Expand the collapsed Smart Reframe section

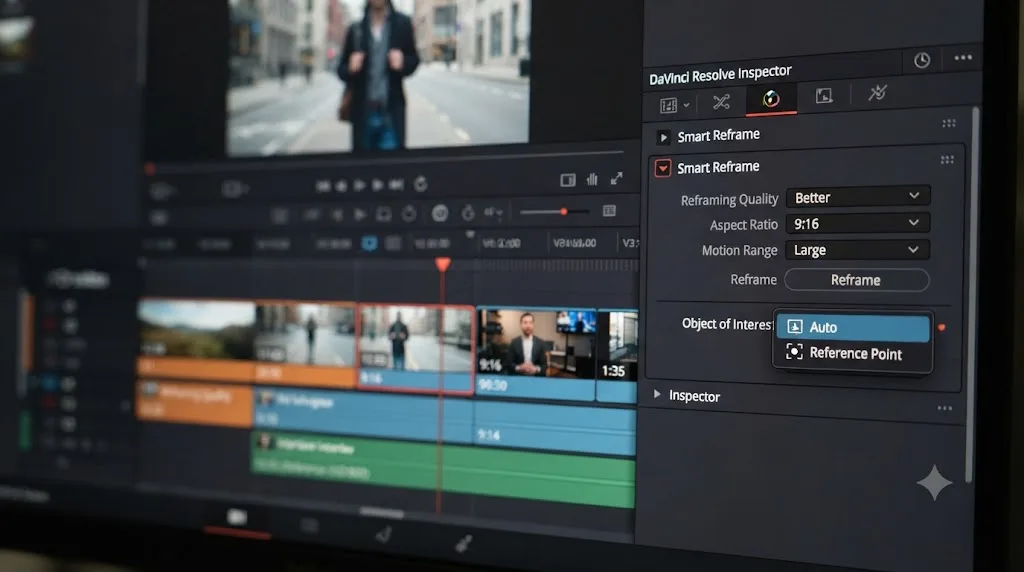click(x=663, y=137)
